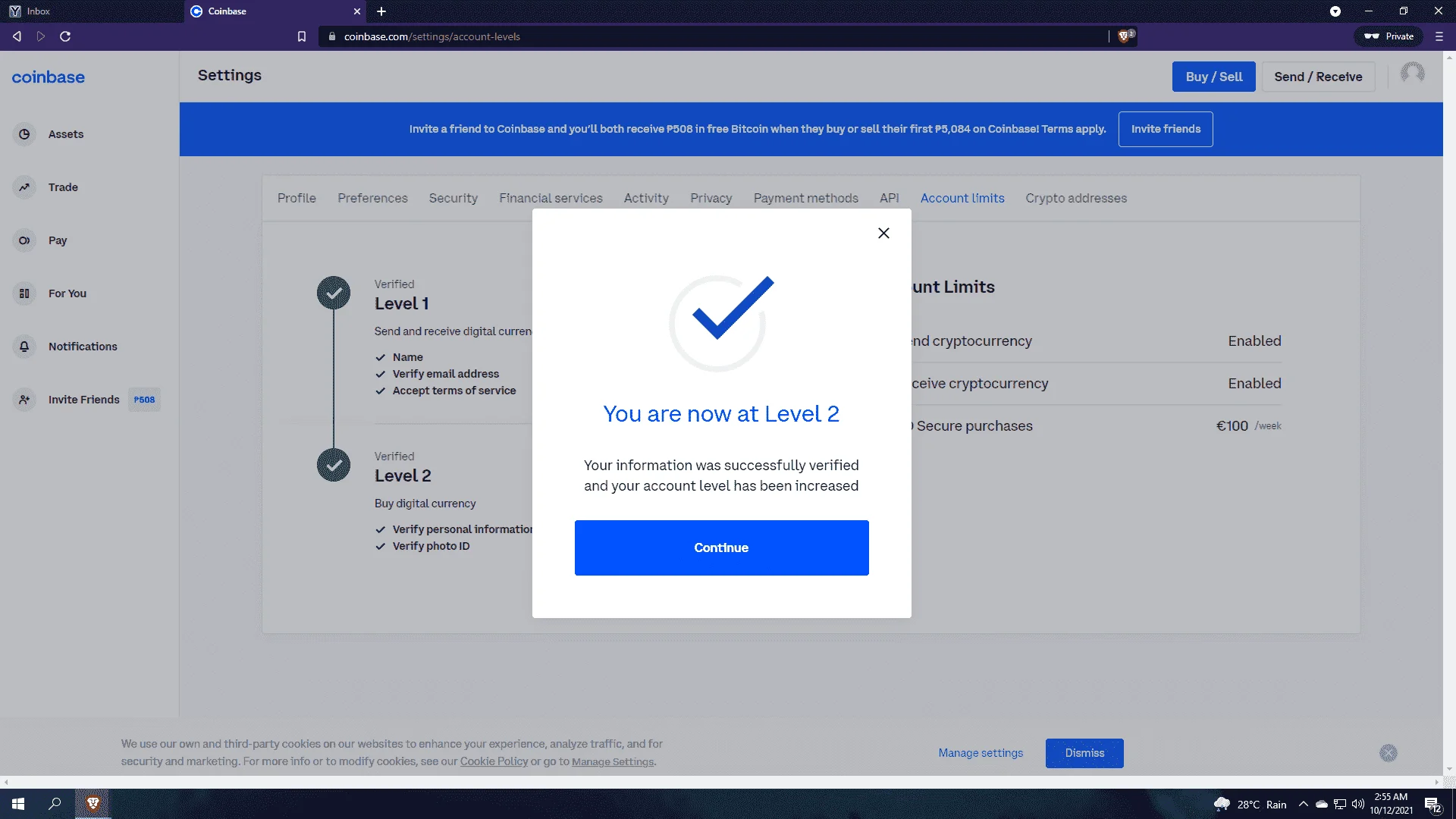Click the browser back arrow
Viewport: 1456px width, 819px height.
click(x=17, y=36)
